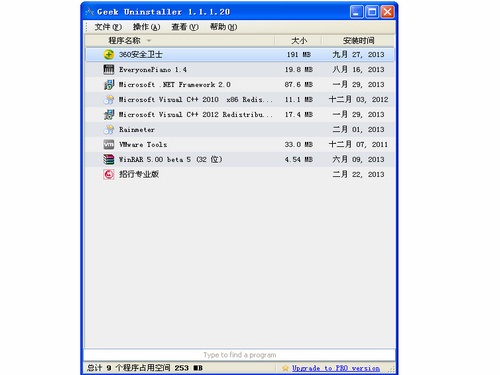Viewport: 500px width, 375px height.
Task: Click the 360安全卫士 program icon
Action: (109, 54)
